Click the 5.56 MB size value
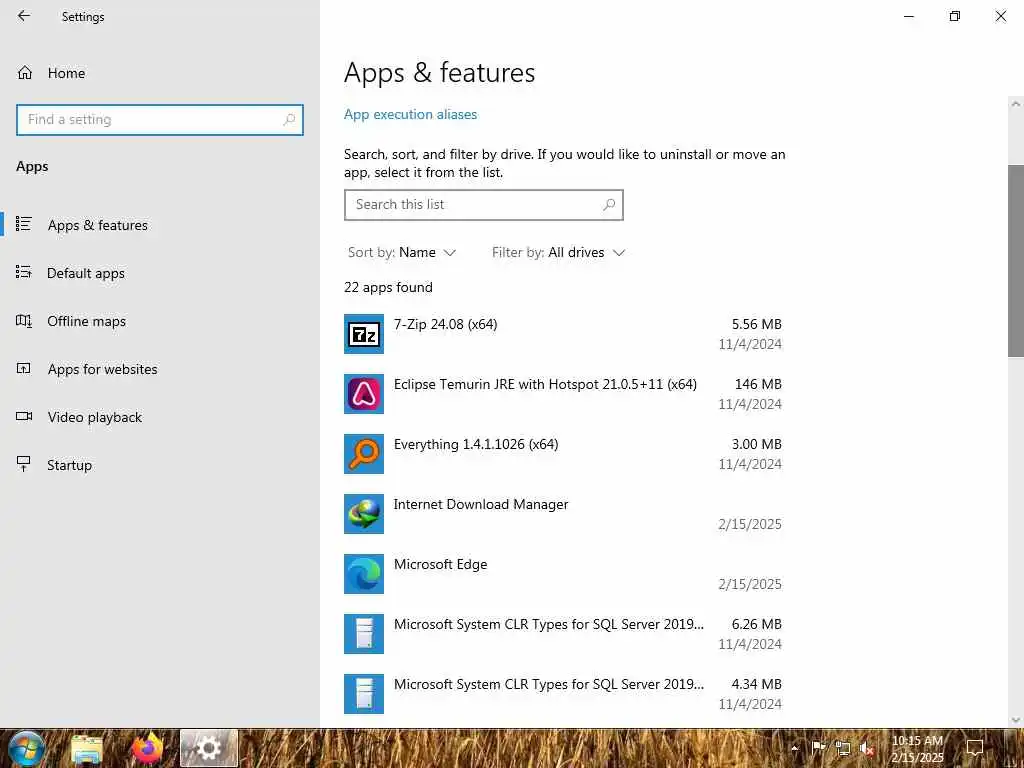1024x768 pixels. point(756,324)
